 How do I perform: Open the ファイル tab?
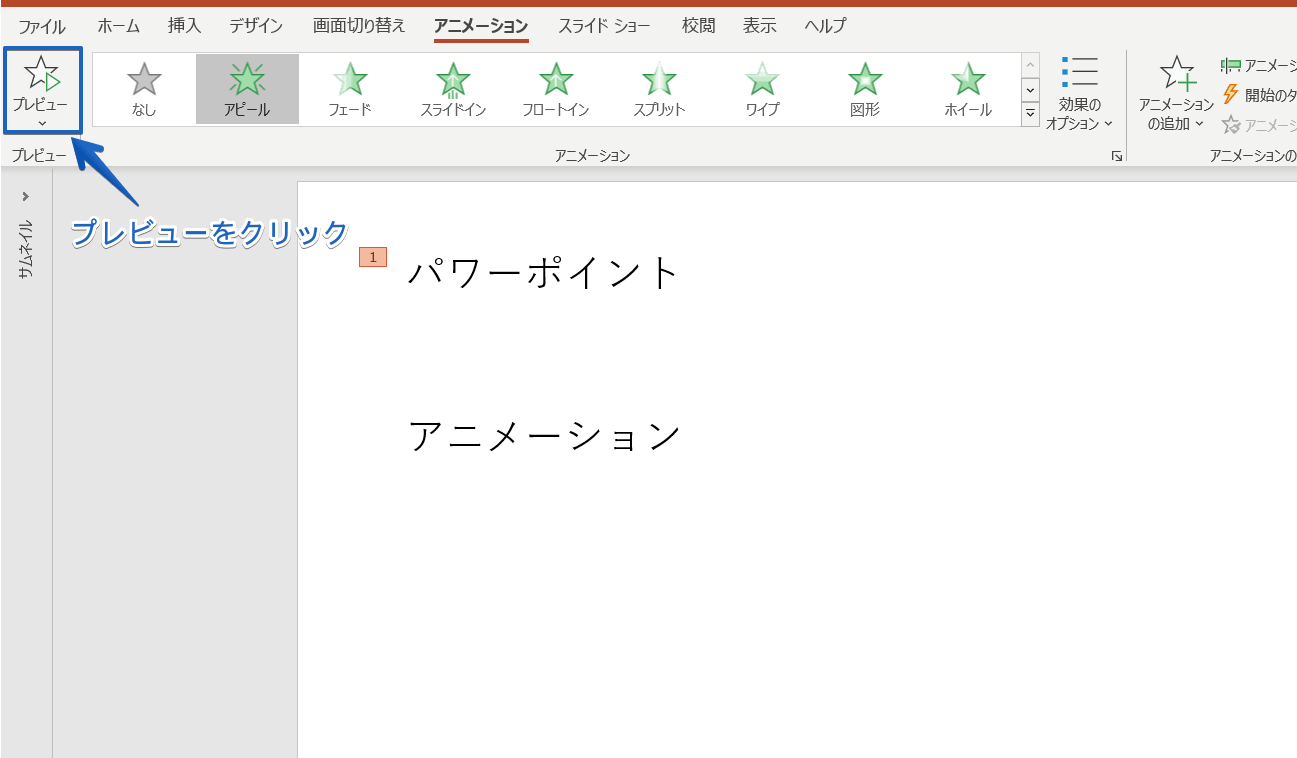coord(42,26)
